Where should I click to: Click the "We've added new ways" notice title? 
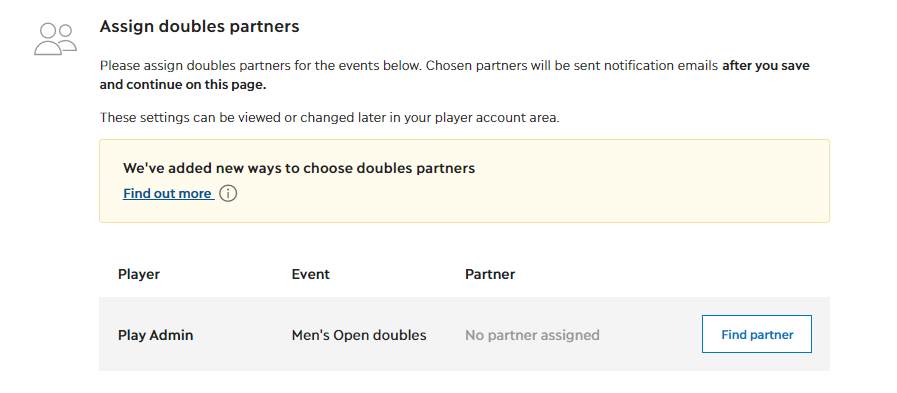coord(299,168)
